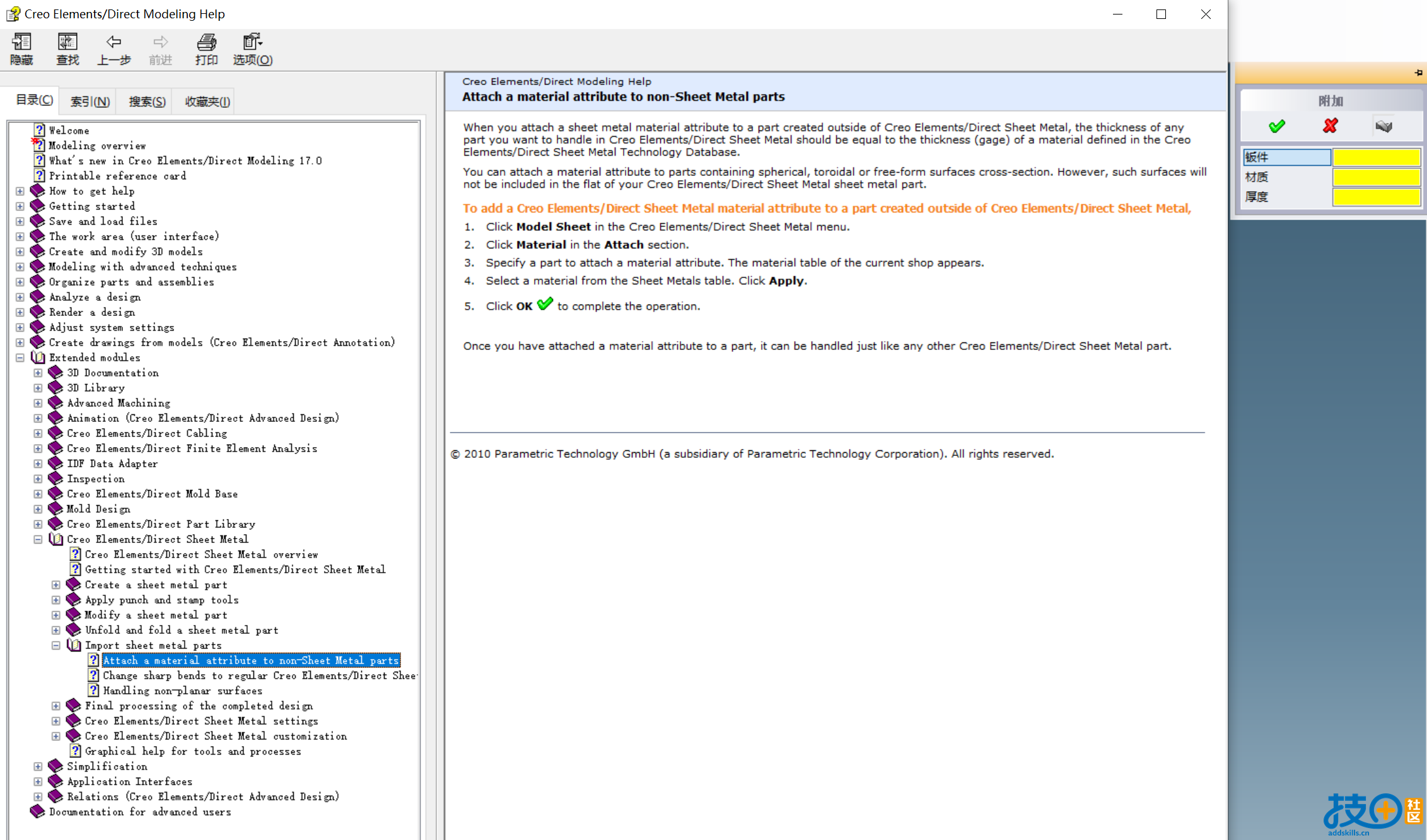The image size is (1427, 840).
Task: Click the pin icon on the 附加 panel header
Action: (x=1418, y=73)
